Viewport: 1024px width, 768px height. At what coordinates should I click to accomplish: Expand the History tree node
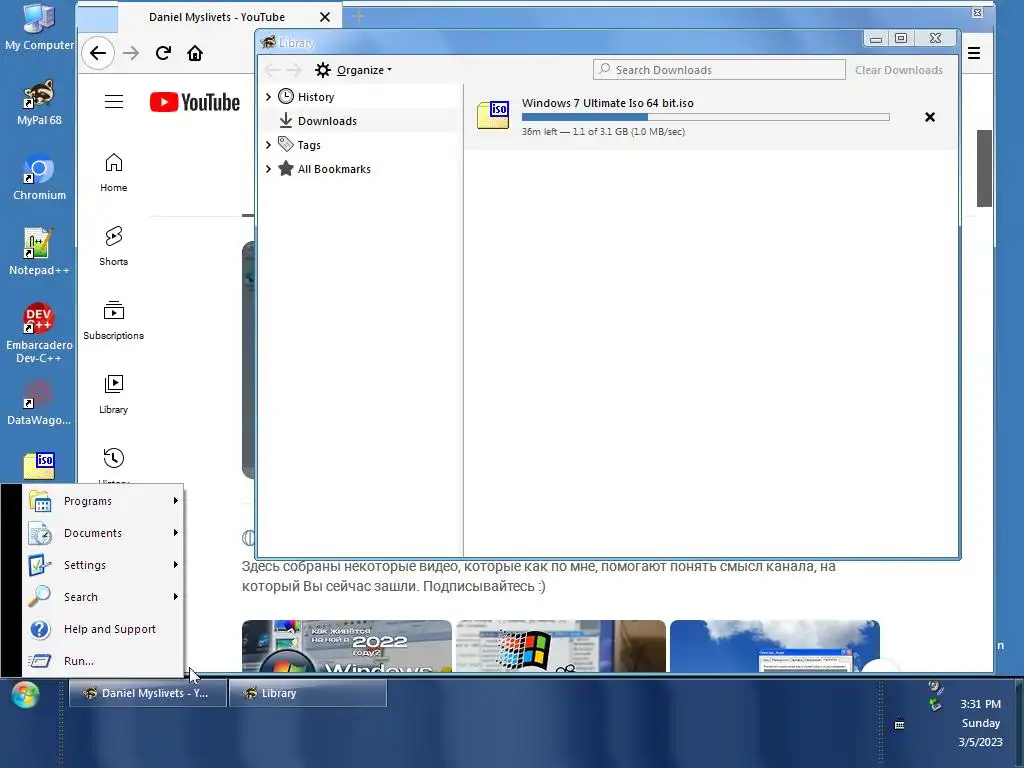pyautogui.click(x=268, y=97)
